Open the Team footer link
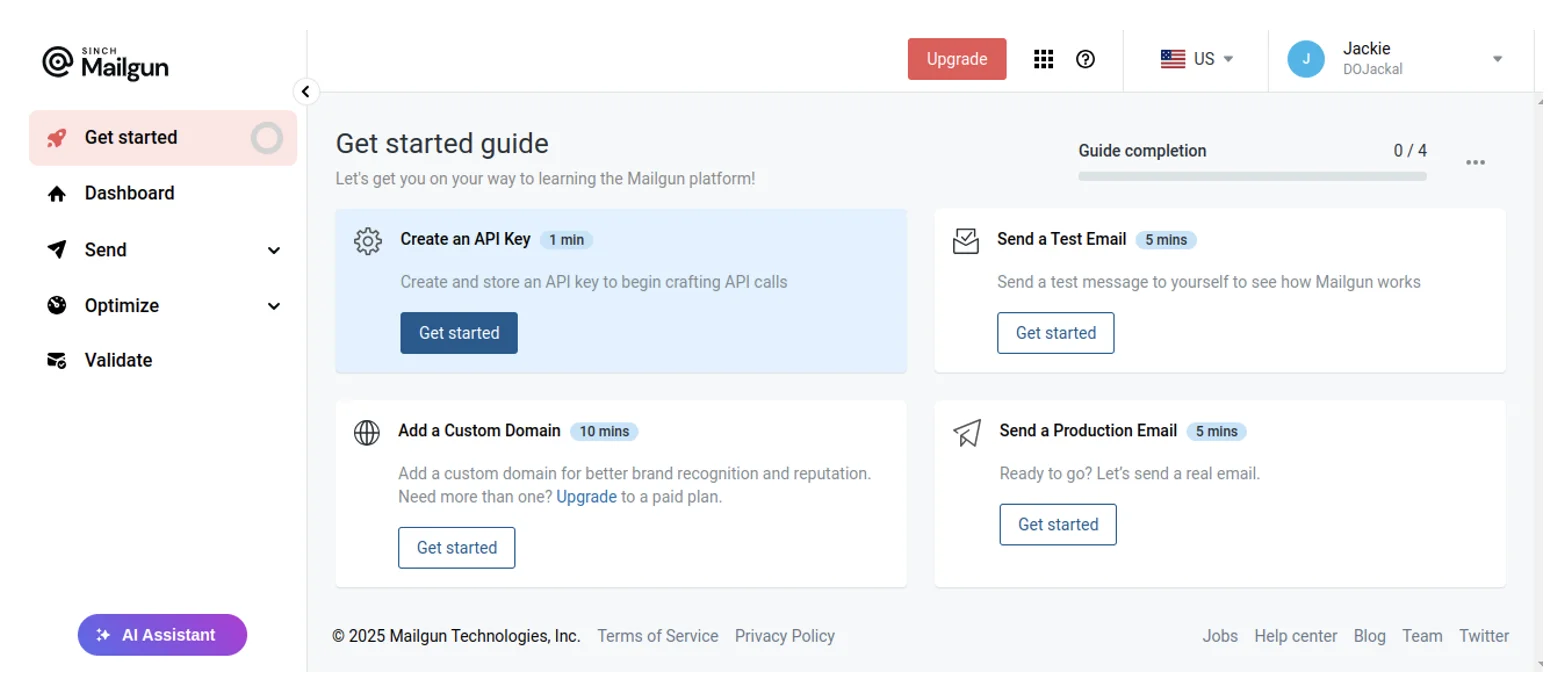 click(x=1422, y=636)
